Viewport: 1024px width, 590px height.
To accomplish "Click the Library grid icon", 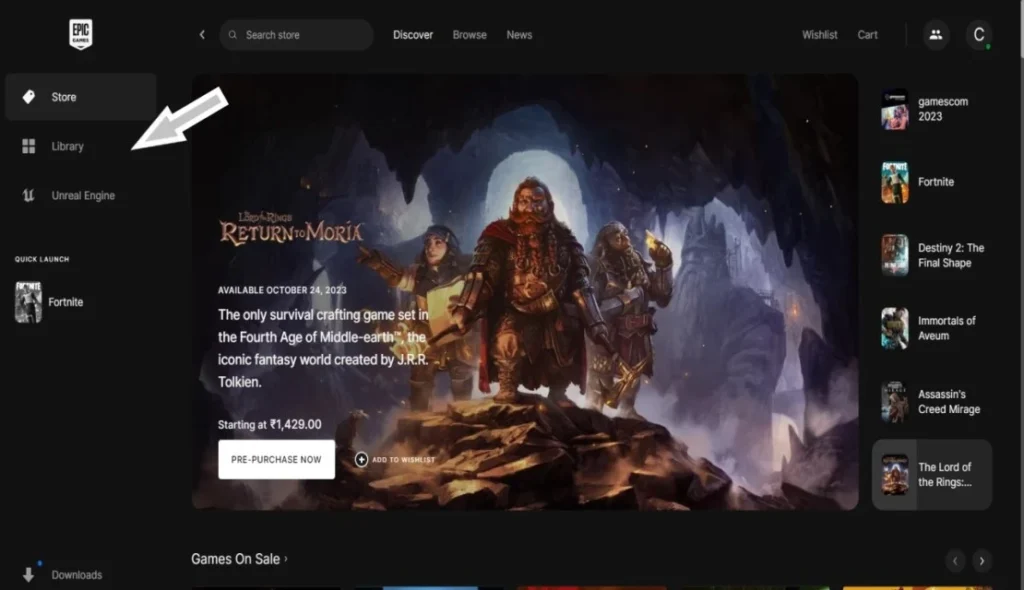I will tap(29, 146).
